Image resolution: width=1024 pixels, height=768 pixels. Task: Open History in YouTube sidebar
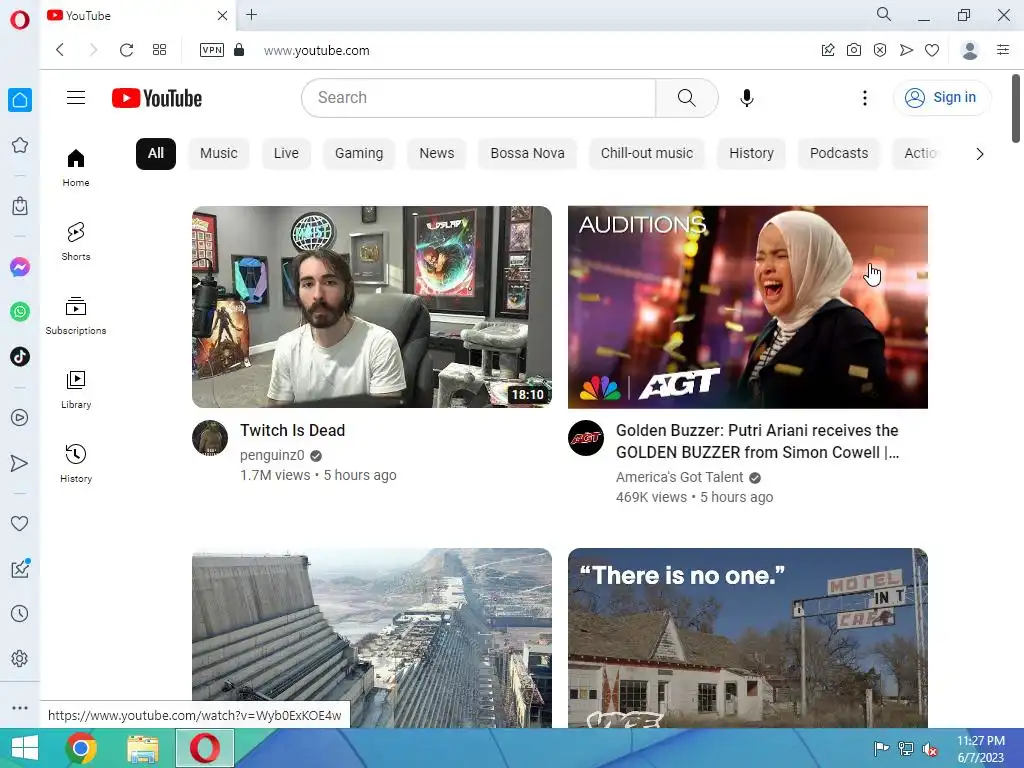click(x=76, y=464)
